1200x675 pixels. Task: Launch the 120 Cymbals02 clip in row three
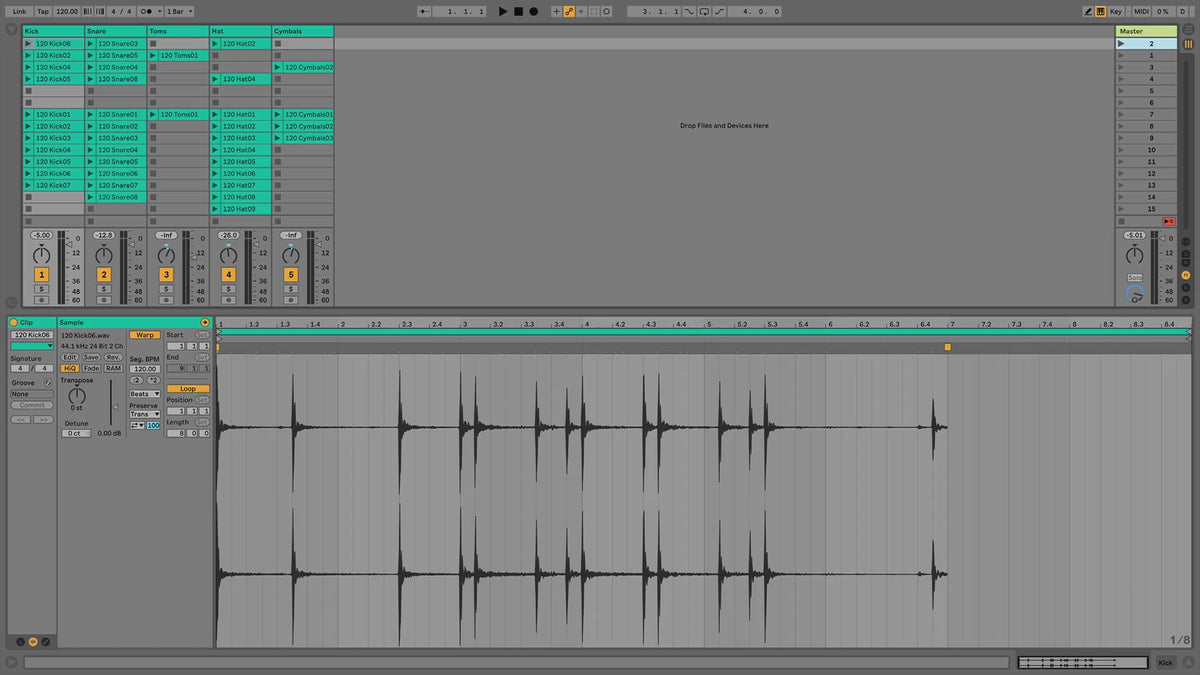coord(279,68)
